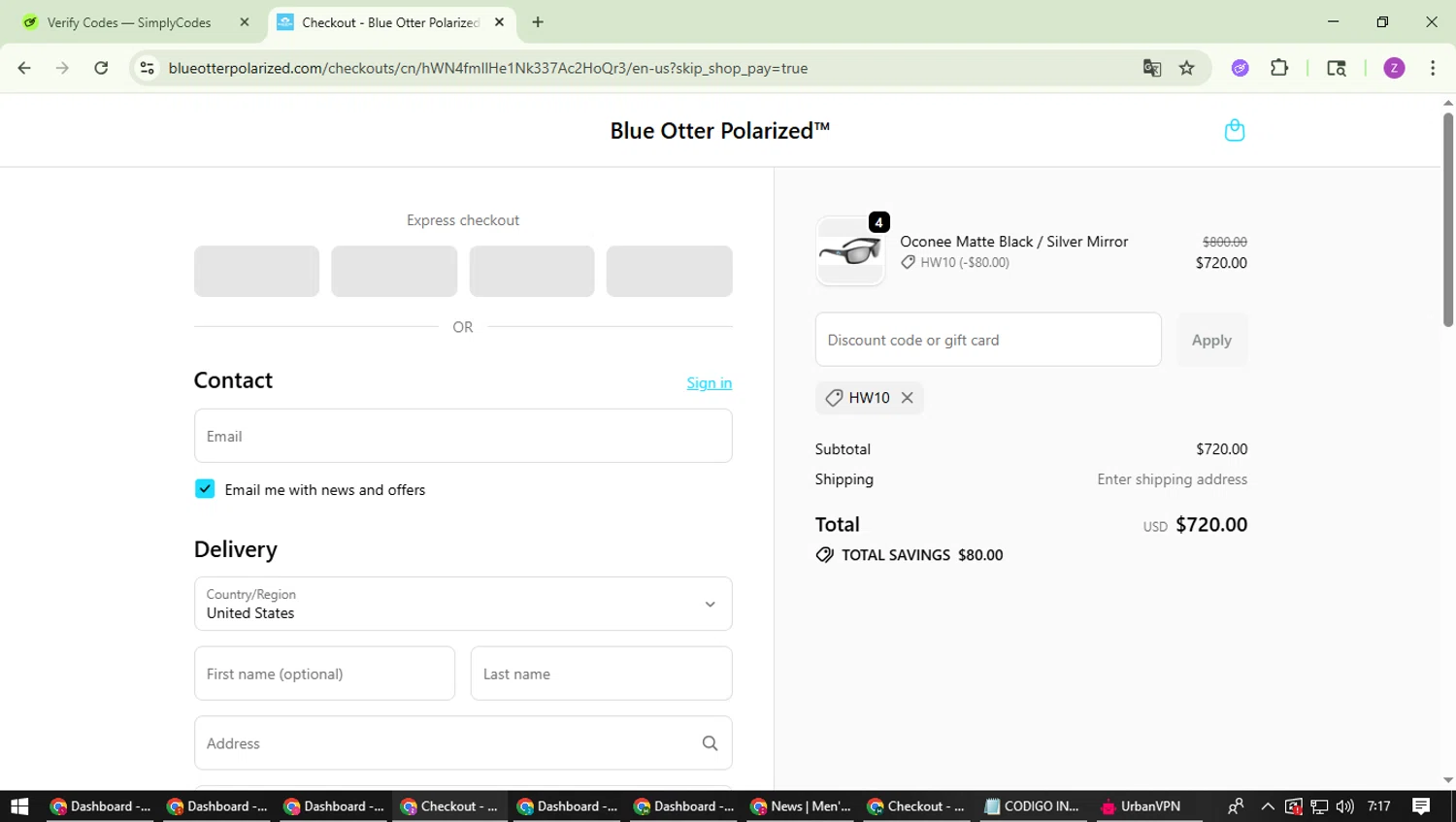Open the CODIGO IN... notepad taskbar item
Screen dimensions: 1456x822
pyautogui.click(x=1032, y=806)
